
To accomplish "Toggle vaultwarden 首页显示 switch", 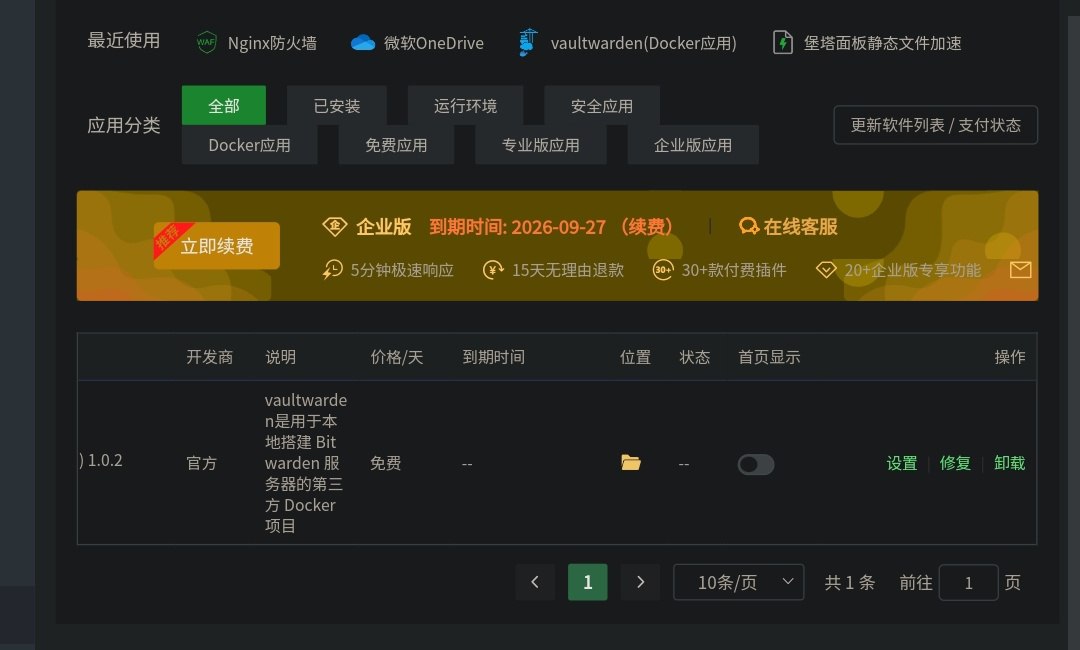I will pos(756,464).
